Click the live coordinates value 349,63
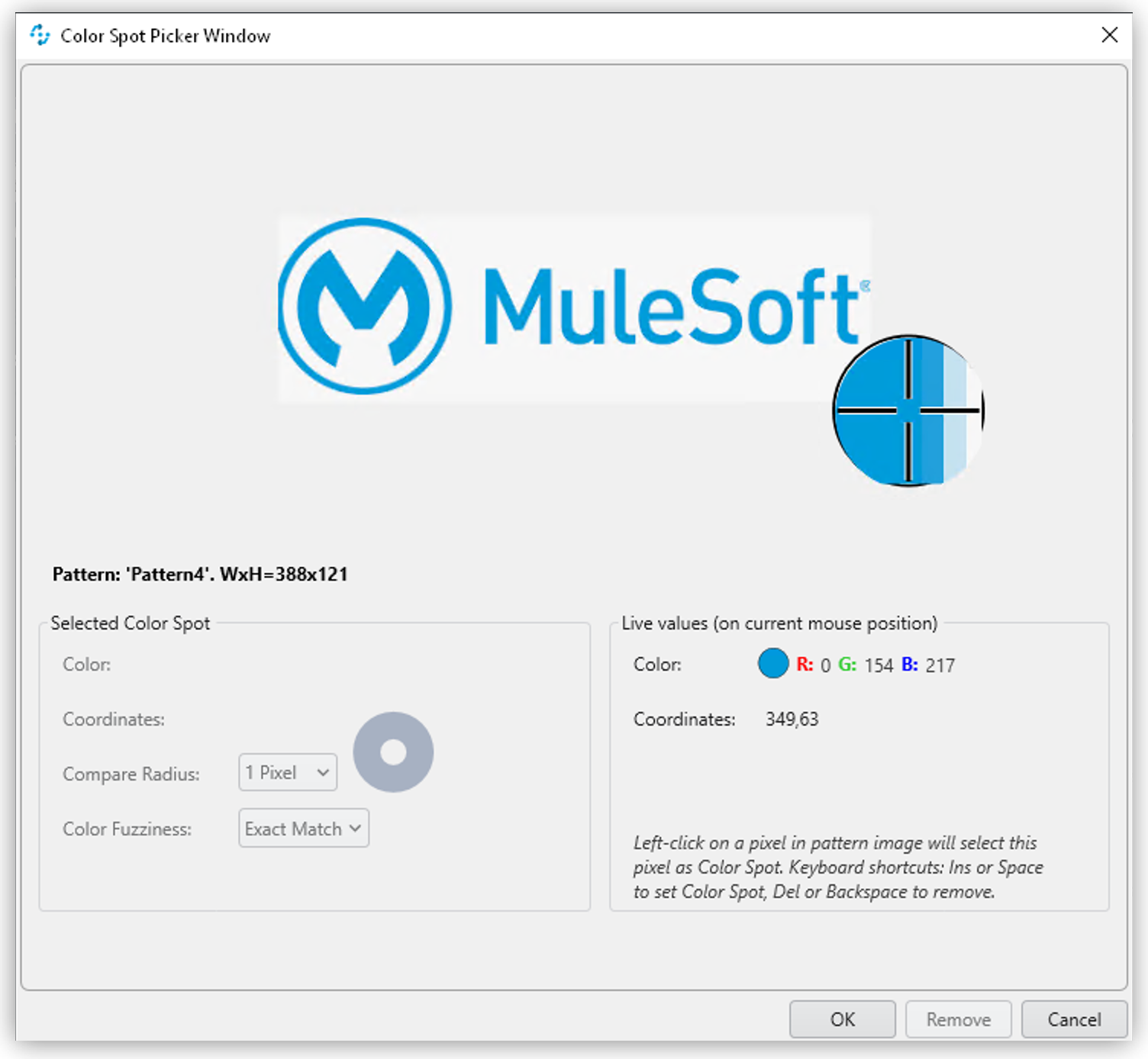Viewport: 1148px width, 1059px height. 792,719
